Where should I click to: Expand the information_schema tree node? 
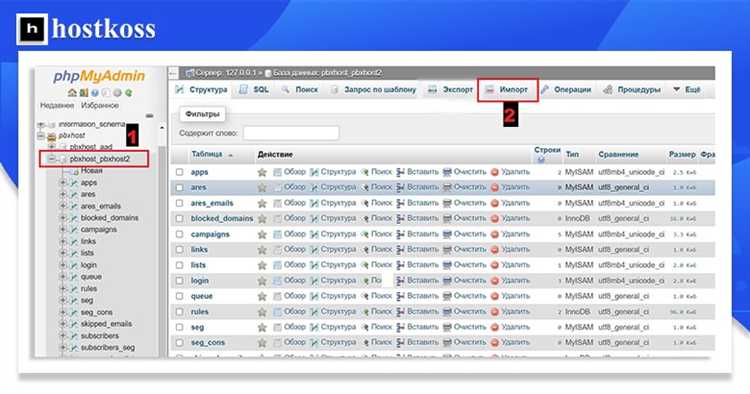pyautogui.click(x=41, y=124)
